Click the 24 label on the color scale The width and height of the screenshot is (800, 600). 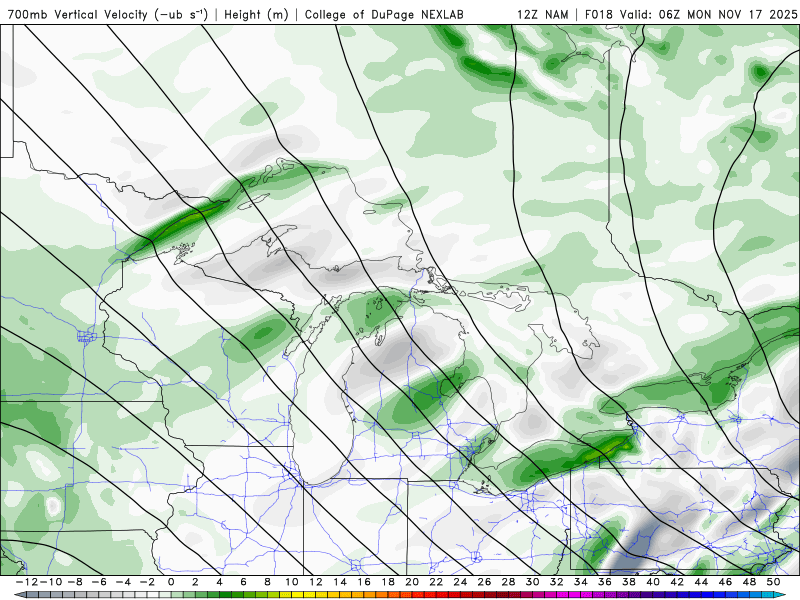click(x=460, y=582)
